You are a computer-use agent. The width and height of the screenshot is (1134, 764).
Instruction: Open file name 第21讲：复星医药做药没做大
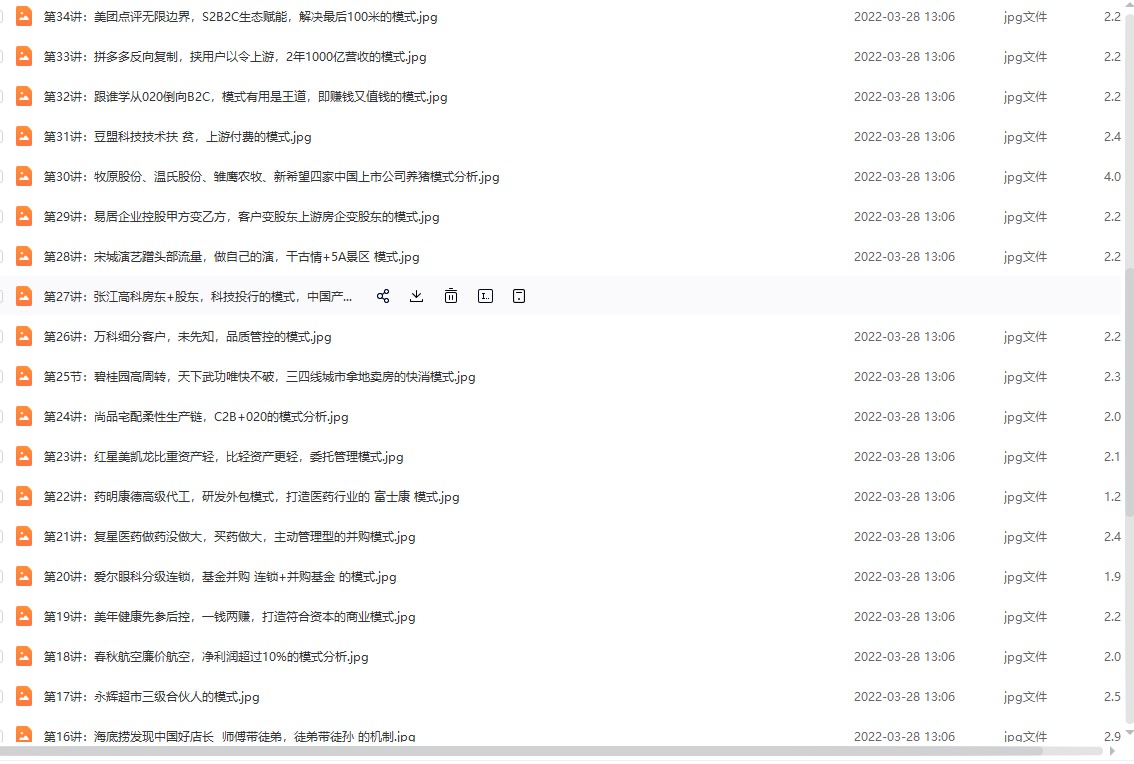(x=229, y=537)
